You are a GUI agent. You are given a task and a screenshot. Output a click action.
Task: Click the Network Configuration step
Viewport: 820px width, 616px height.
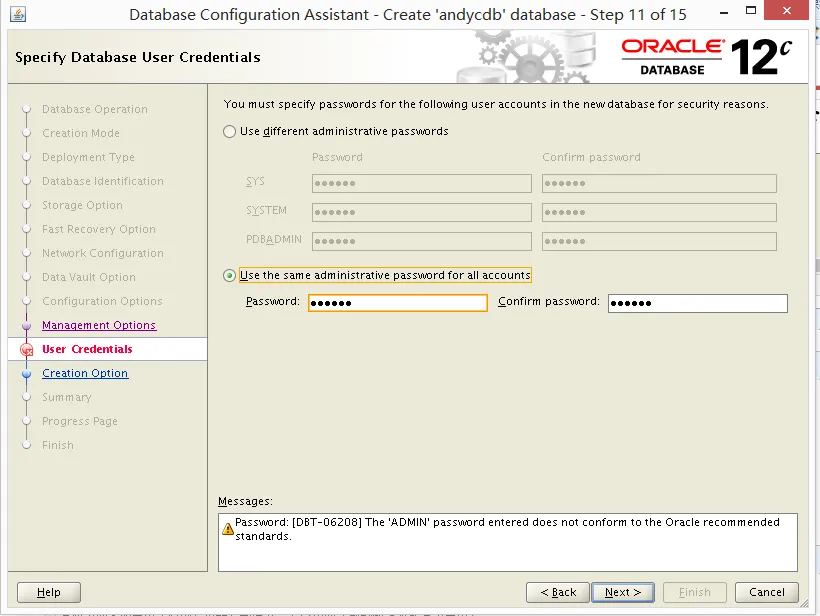tap(102, 254)
